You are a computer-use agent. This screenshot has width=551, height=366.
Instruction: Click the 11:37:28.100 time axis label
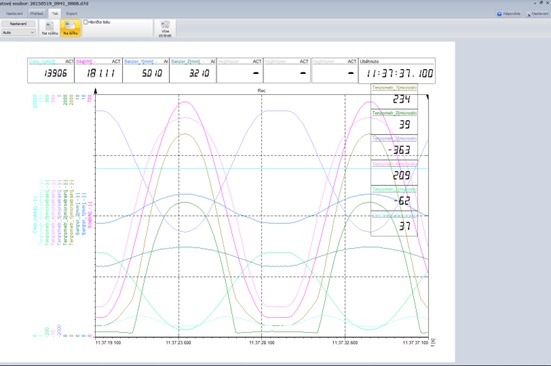tap(262, 342)
